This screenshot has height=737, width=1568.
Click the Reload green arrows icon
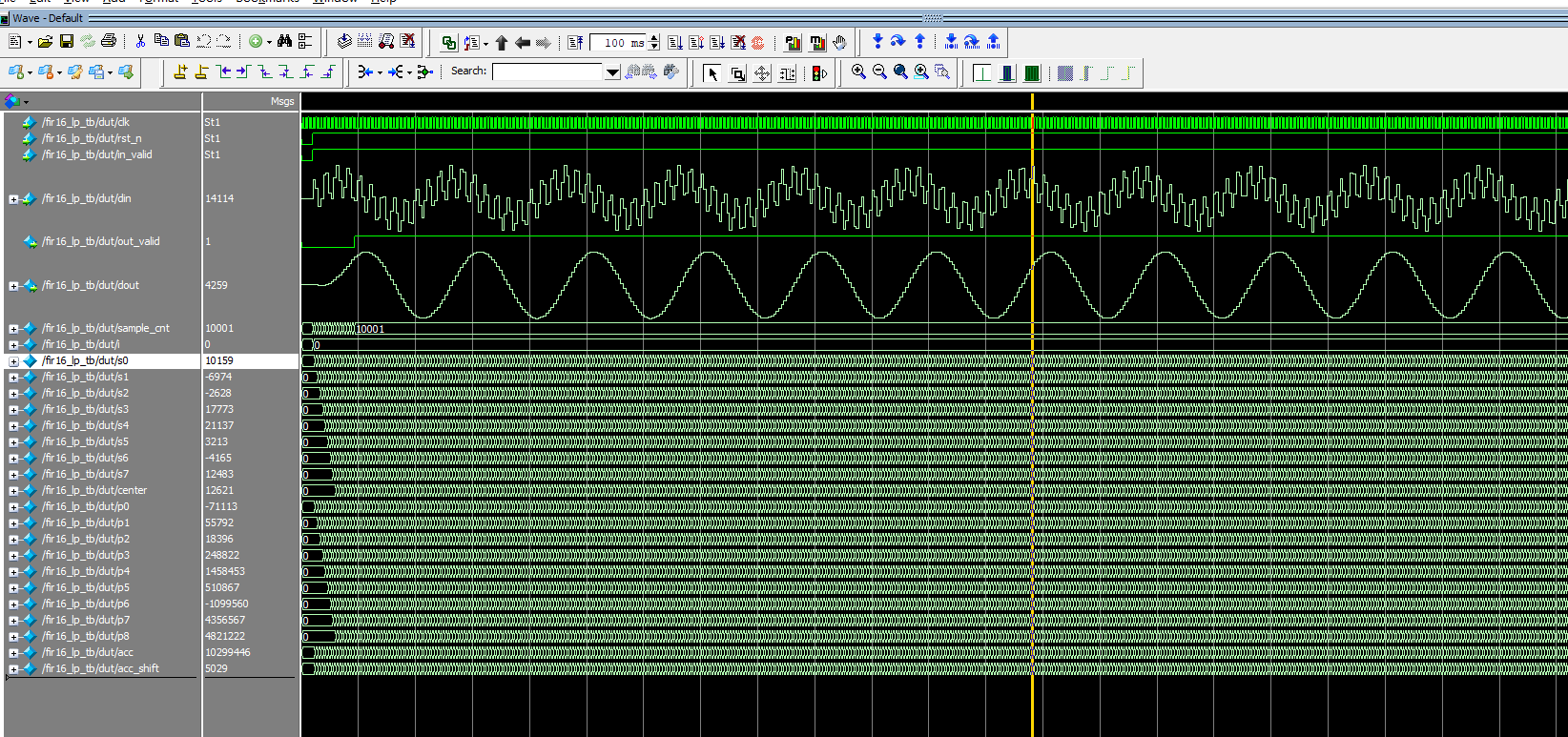point(88,41)
